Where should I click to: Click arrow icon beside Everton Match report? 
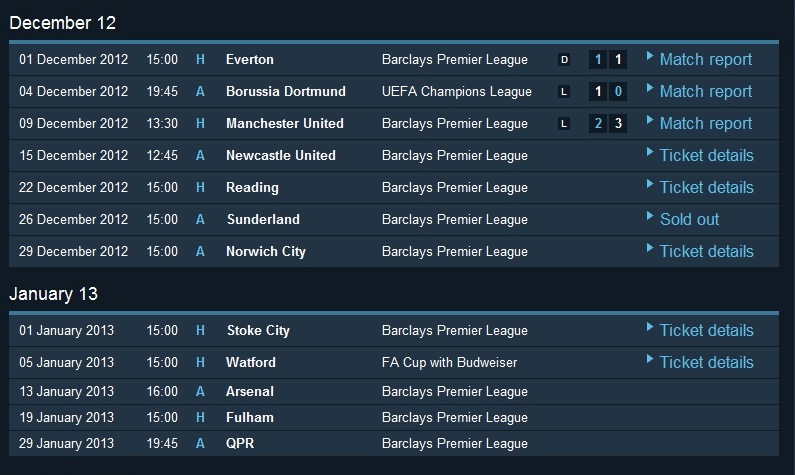649,56
